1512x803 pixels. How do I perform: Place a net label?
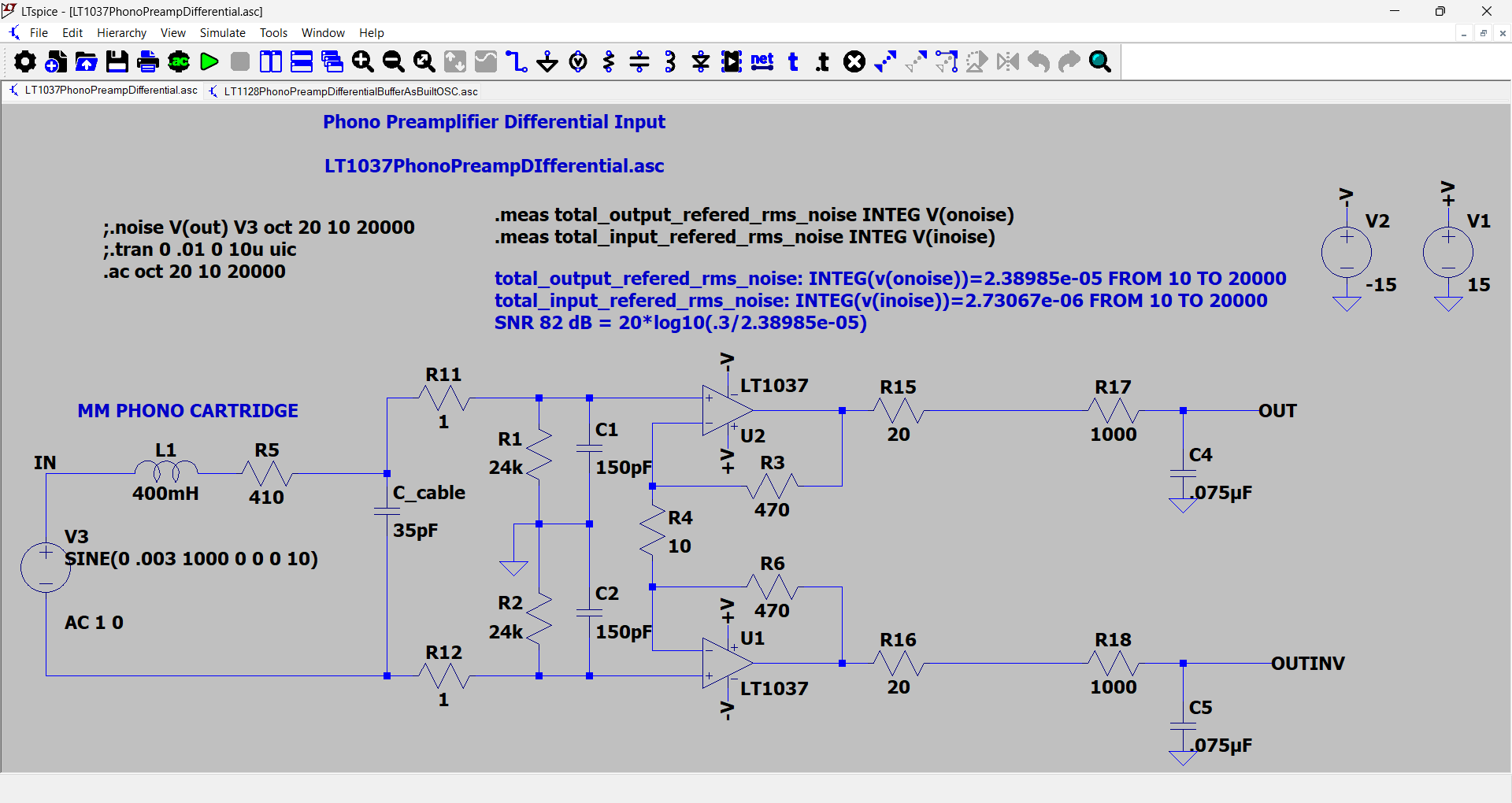tap(762, 61)
